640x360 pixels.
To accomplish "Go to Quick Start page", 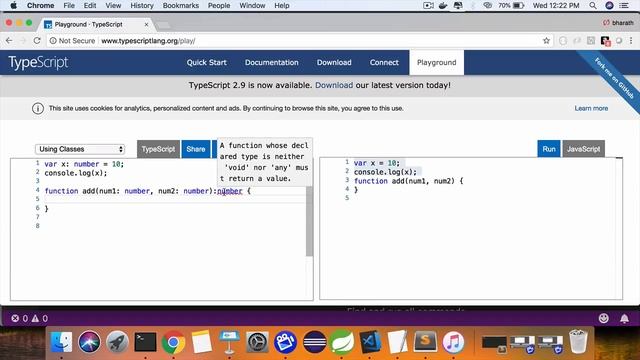I will 207,62.
